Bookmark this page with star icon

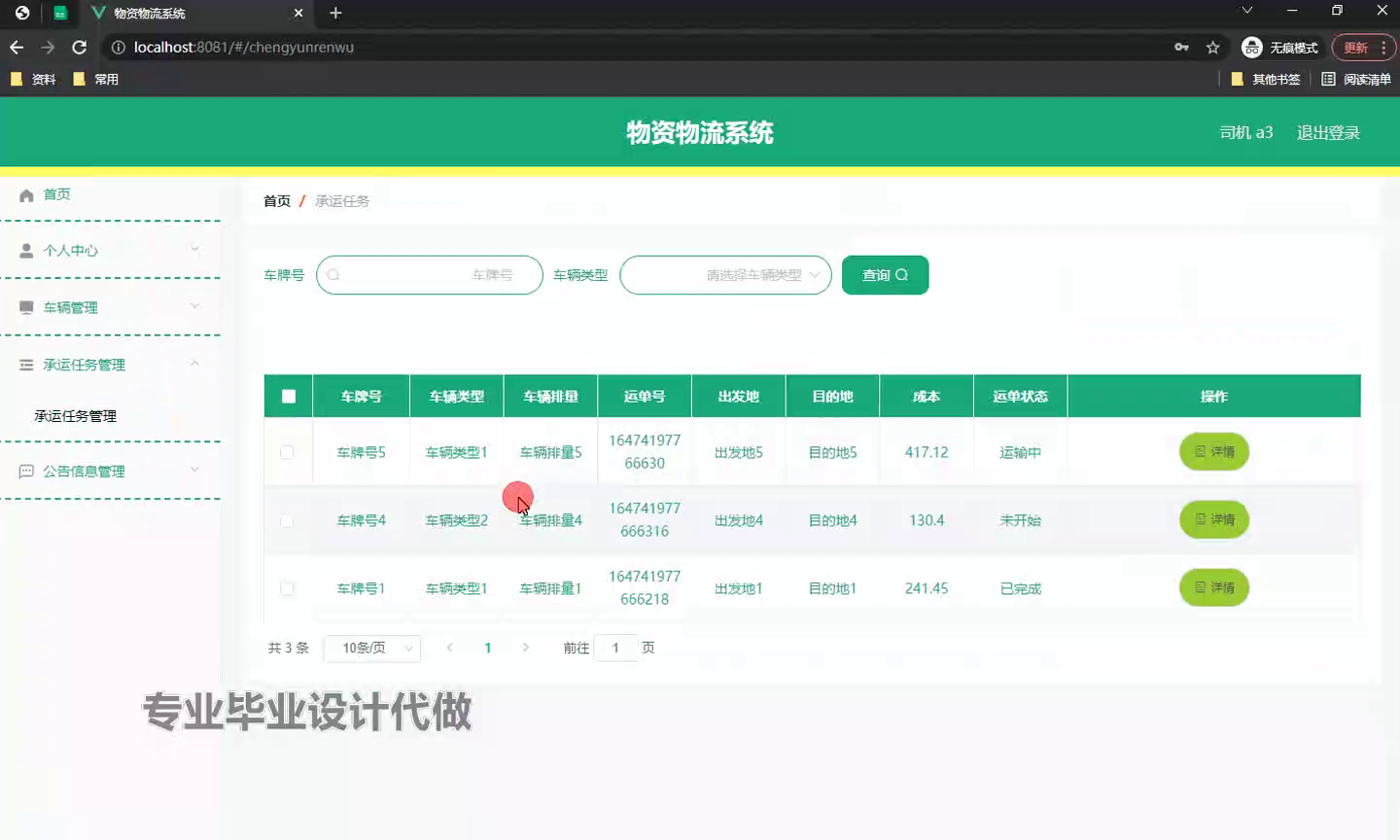coord(1212,47)
